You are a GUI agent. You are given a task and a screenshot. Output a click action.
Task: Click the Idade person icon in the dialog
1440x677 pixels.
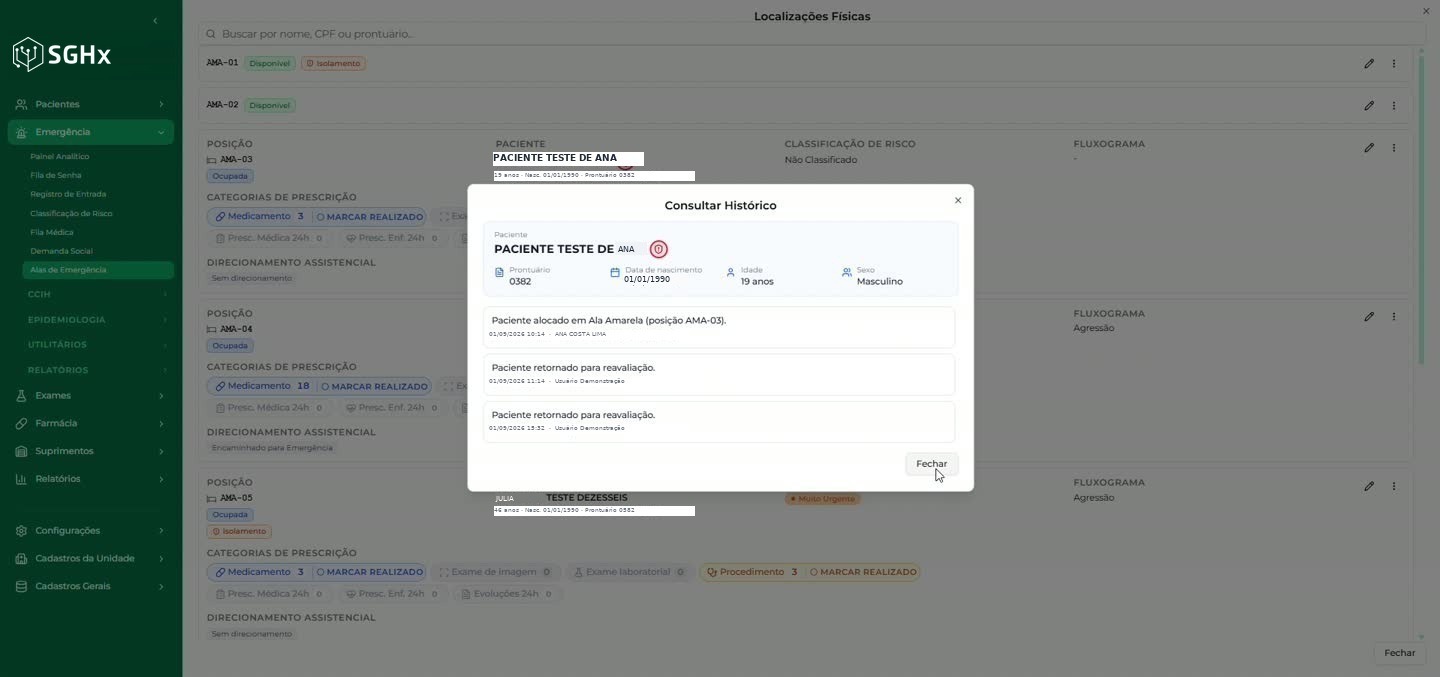click(x=731, y=272)
